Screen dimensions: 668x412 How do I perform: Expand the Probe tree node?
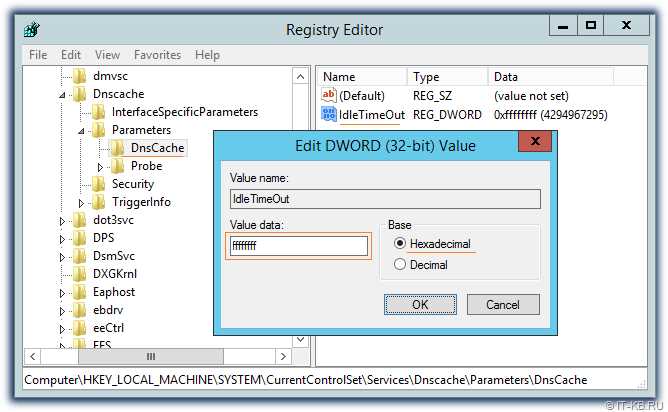click(x=100, y=167)
